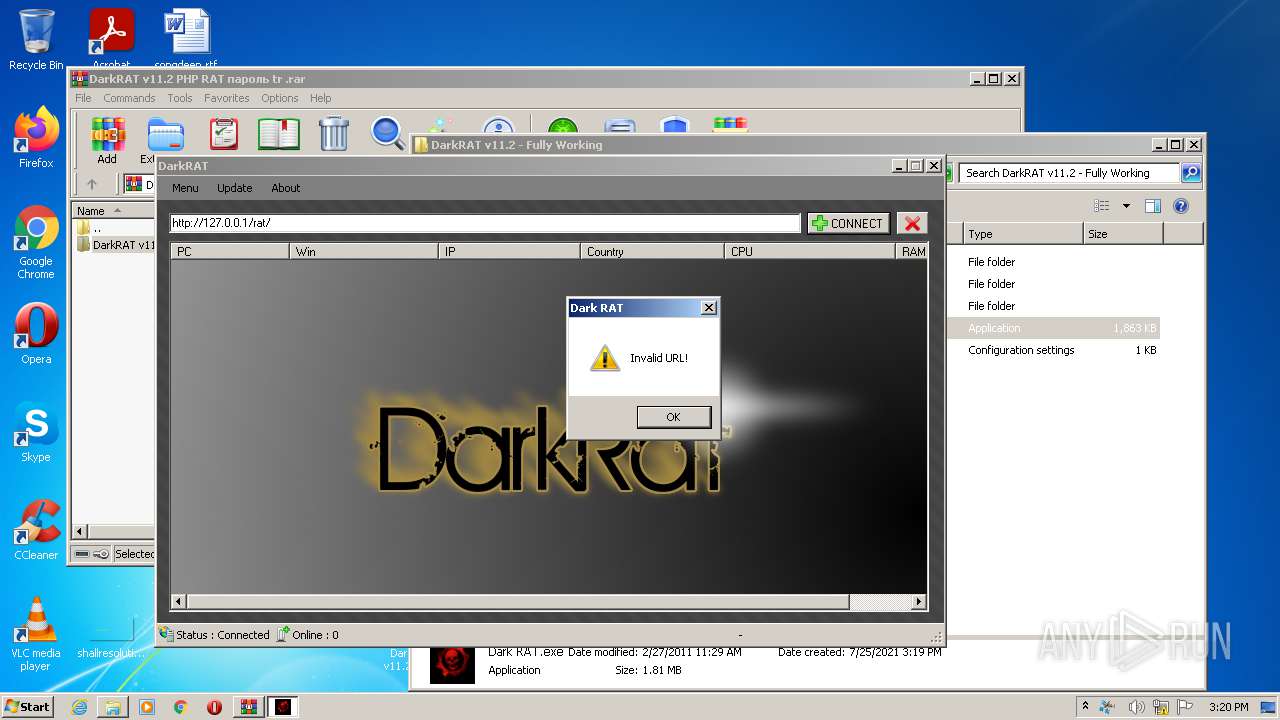This screenshot has width=1280, height=720.
Task: Show hidden system tray icons arrow
Action: tap(1085, 707)
